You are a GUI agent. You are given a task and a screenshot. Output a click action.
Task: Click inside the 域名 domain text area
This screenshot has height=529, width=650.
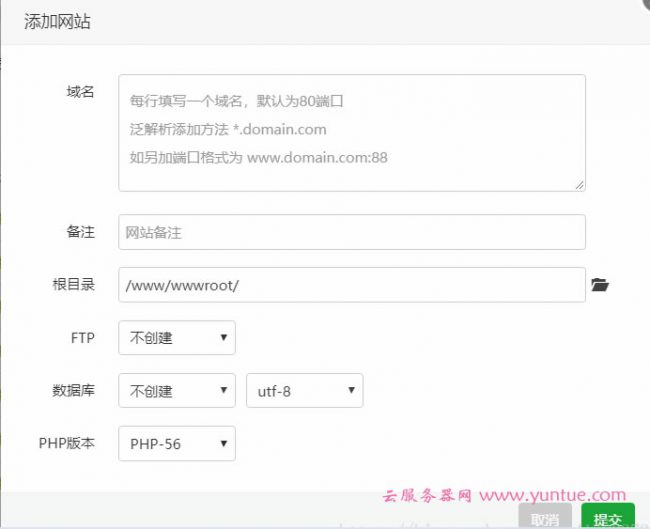(x=351, y=132)
